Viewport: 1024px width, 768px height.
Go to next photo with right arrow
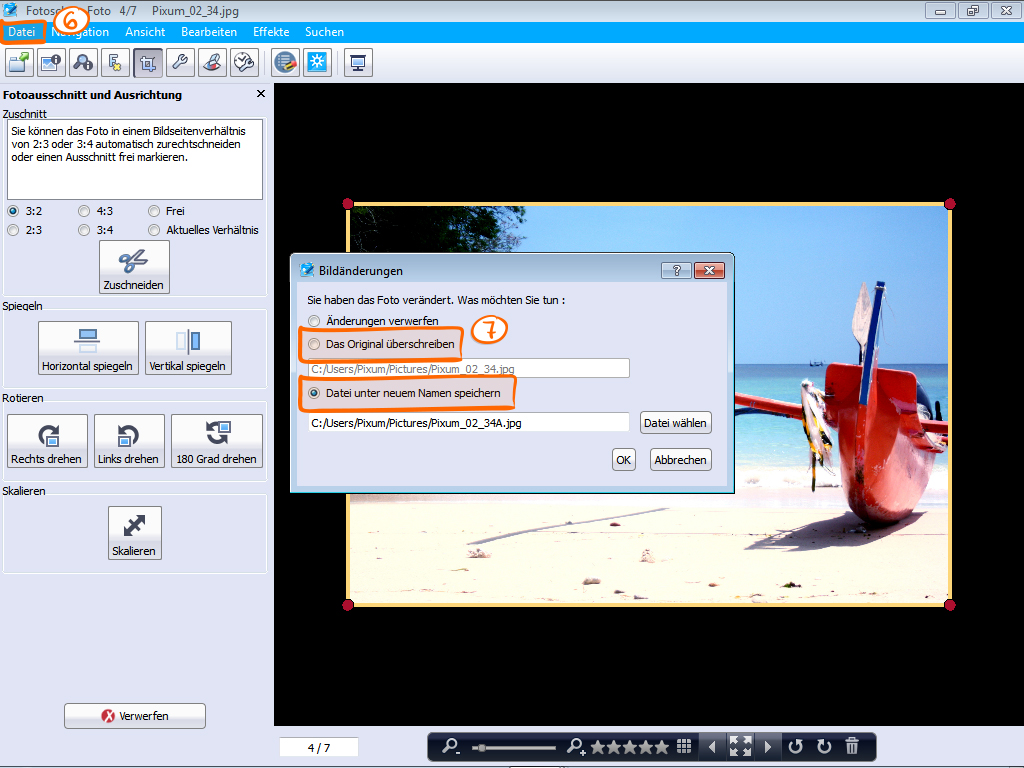click(x=767, y=746)
